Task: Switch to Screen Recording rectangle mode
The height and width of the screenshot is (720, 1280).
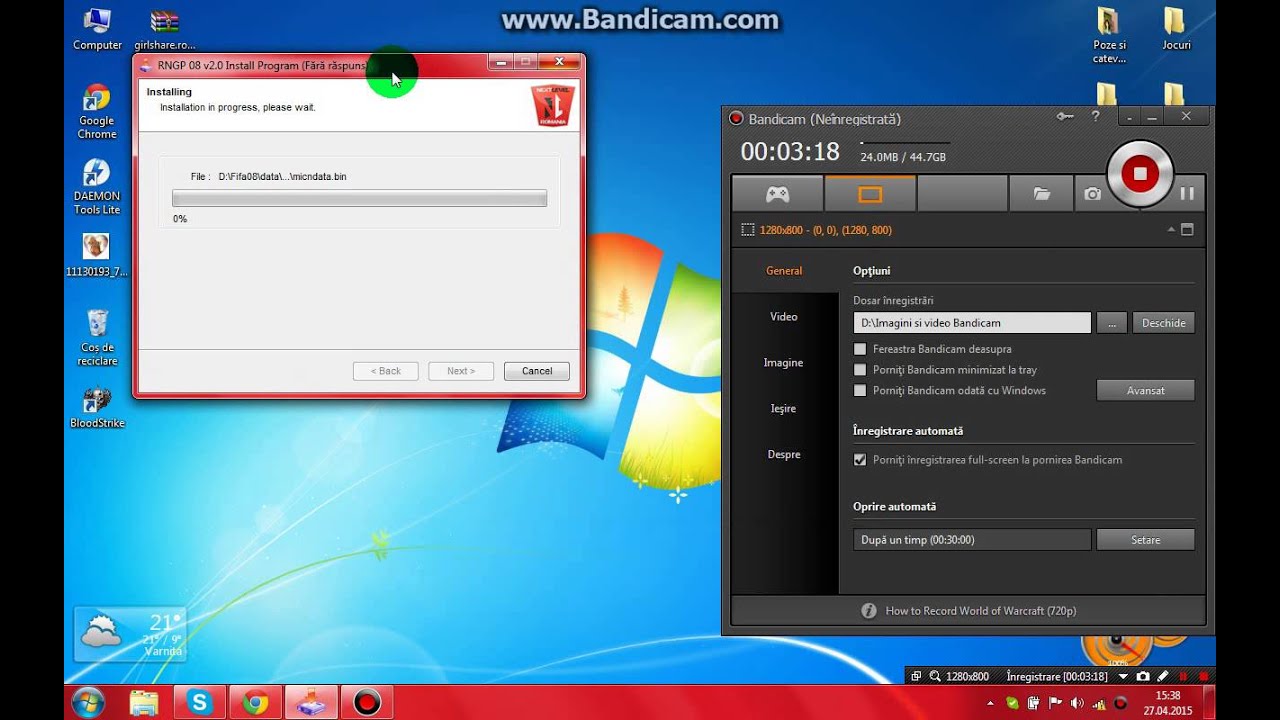Action: point(870,193)
